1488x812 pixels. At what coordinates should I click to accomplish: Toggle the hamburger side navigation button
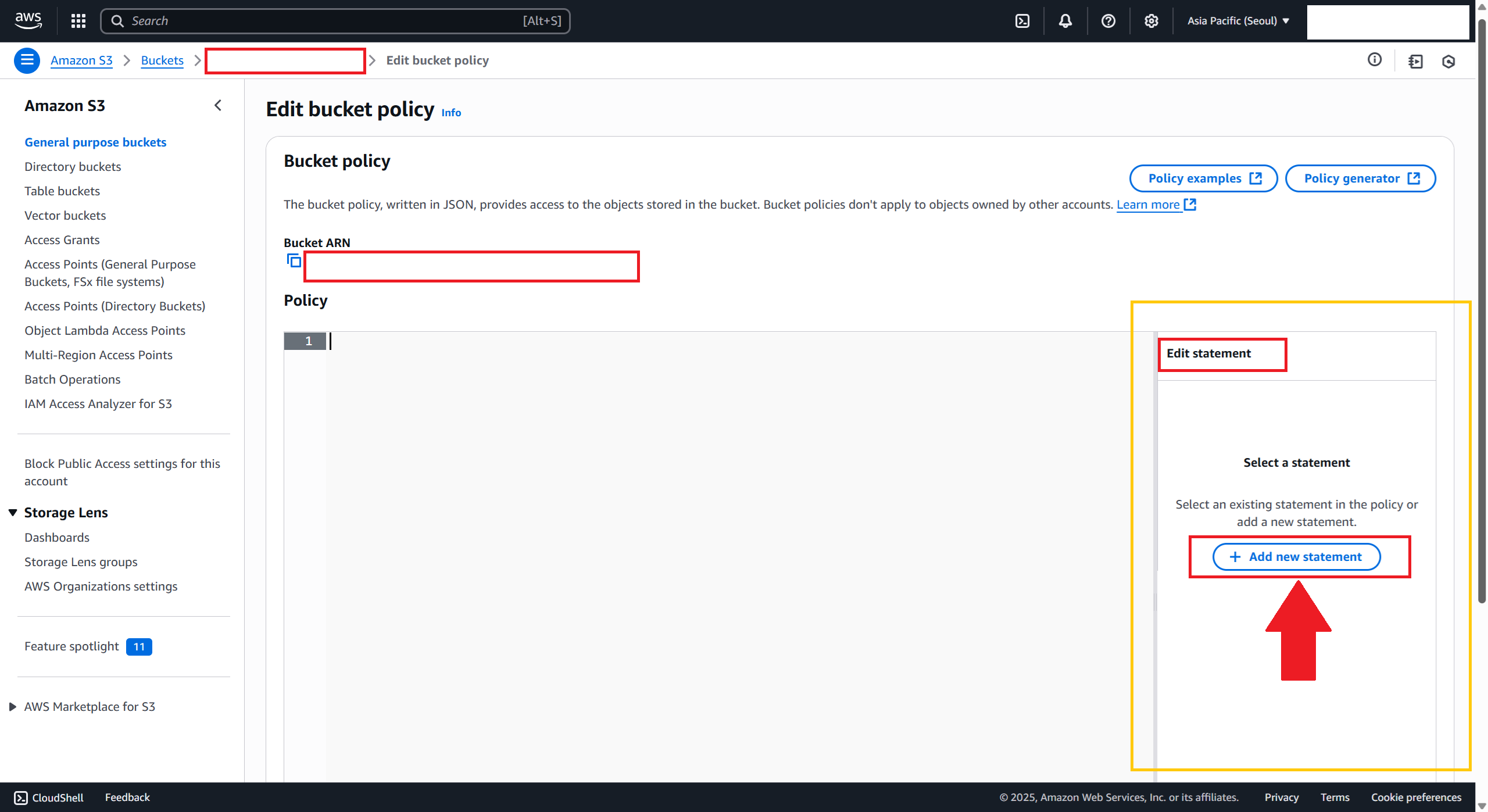click(27, 60)
